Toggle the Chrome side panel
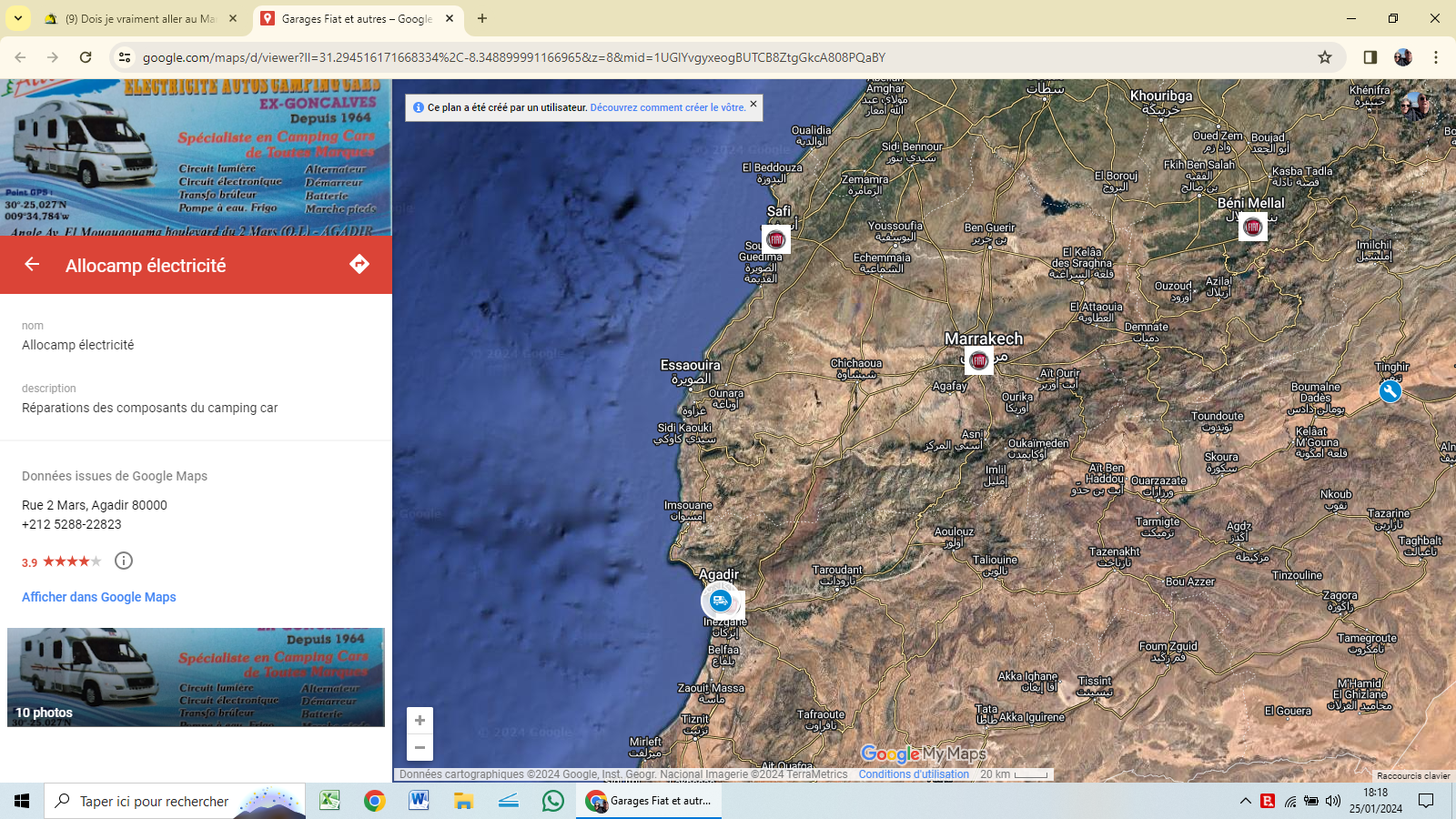Viewport: 1456px width, 819px height. coord(1370,57)
